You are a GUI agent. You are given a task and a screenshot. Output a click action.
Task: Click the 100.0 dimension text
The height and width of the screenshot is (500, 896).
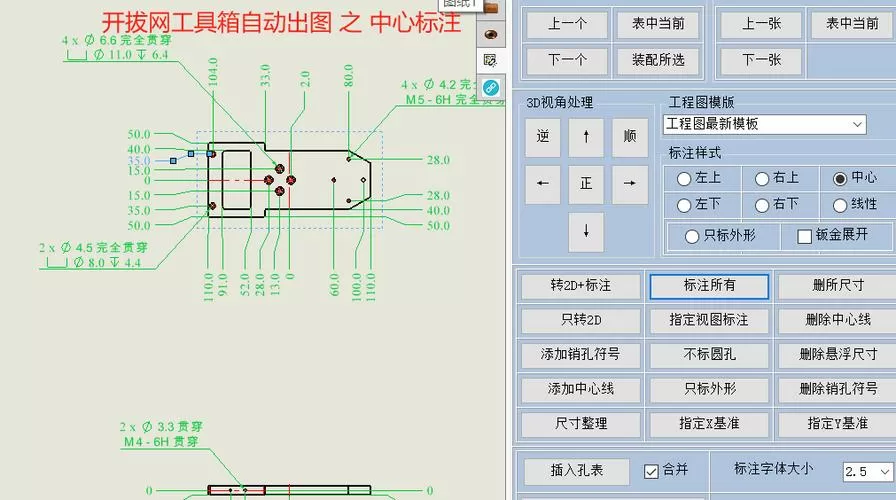click(357, 287)
